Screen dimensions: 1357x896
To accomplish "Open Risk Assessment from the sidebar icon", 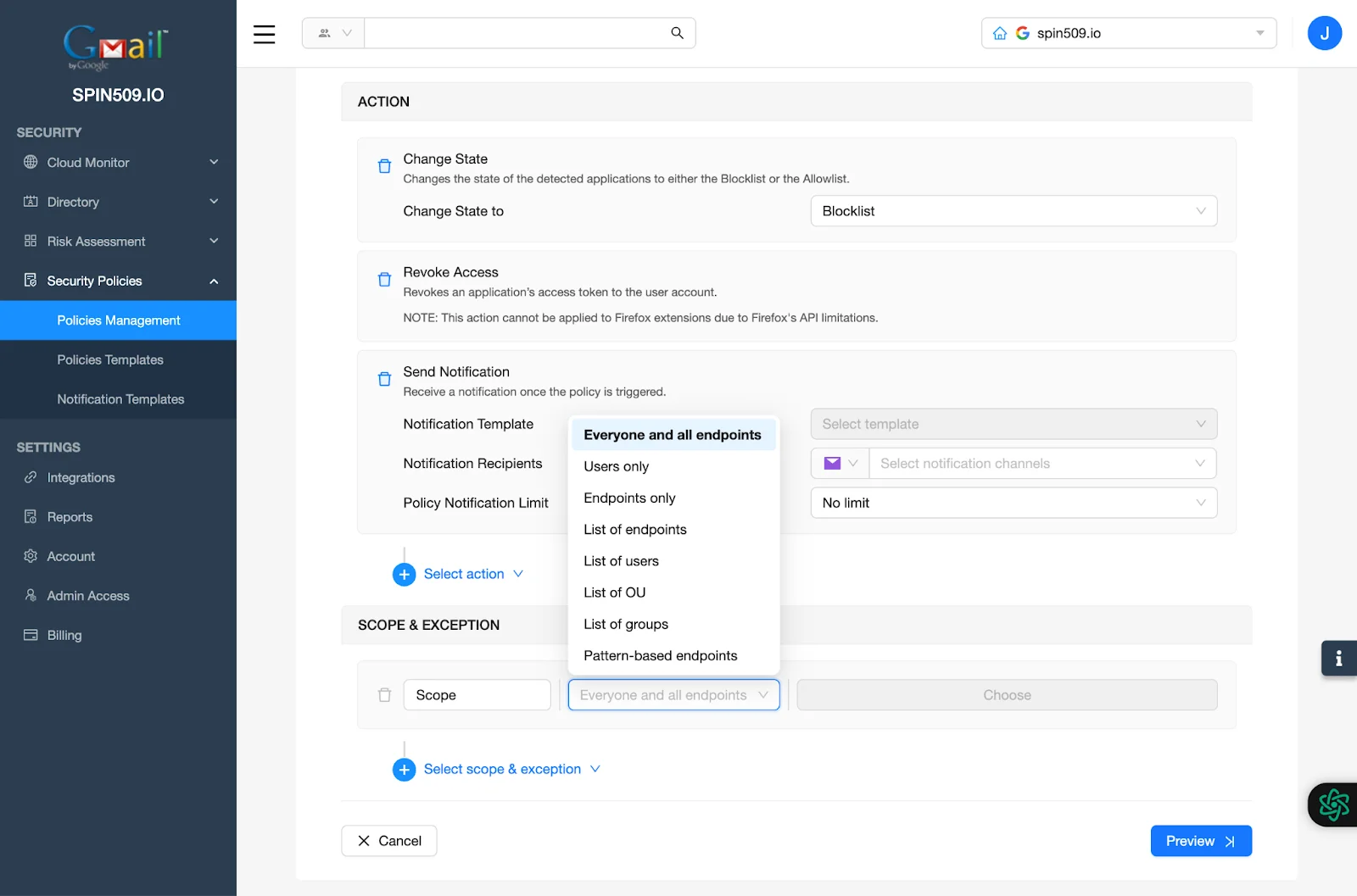I will (x=31, y=241).
